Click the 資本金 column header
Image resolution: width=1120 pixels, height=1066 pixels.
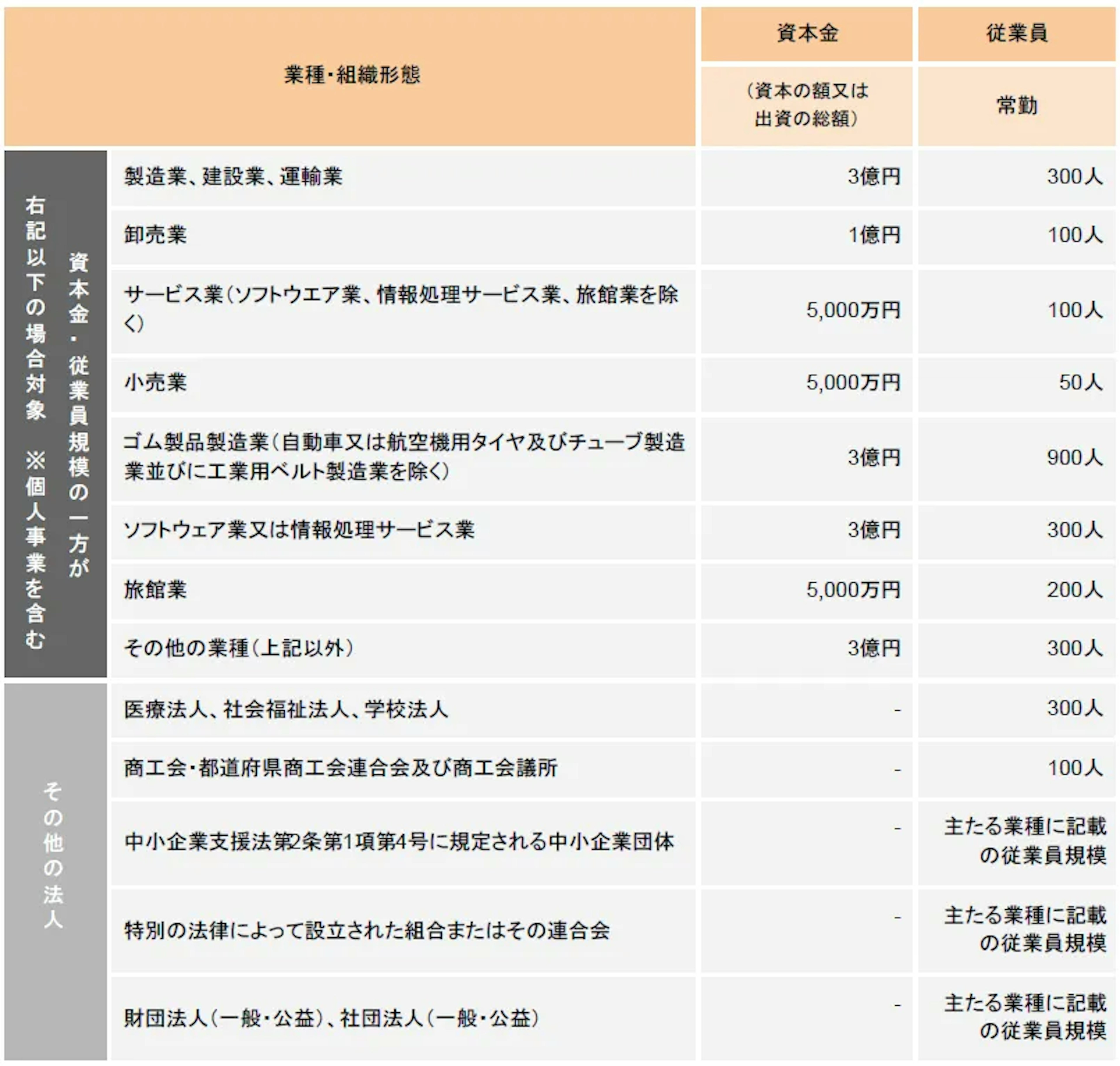click(806, 33)
